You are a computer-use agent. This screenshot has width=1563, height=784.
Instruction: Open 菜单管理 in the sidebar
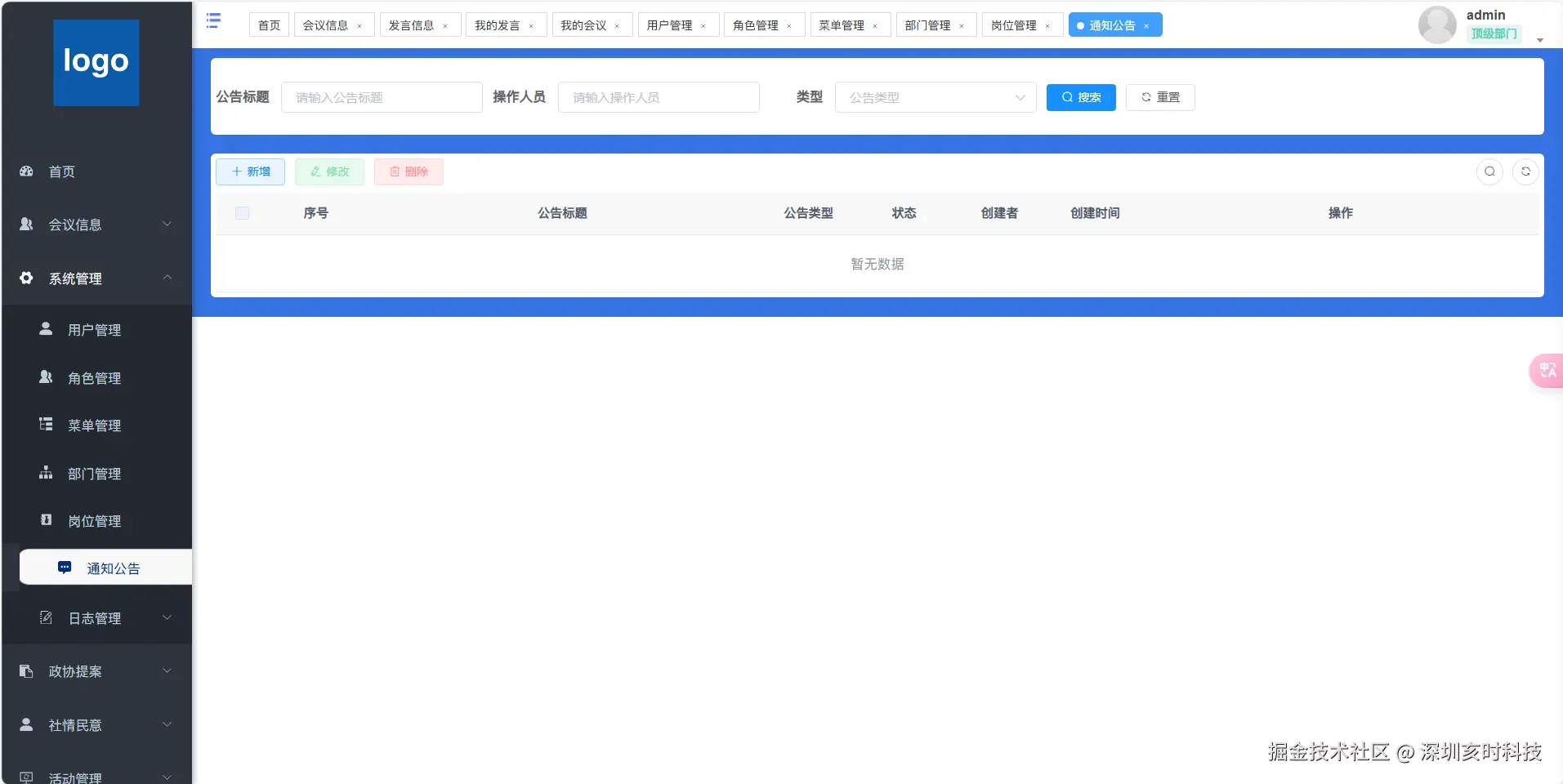(96, 425)
